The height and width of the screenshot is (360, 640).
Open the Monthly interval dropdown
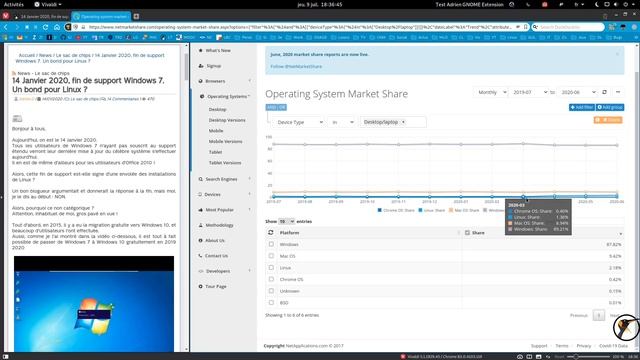pyautogui.click(x=491, y=92)
